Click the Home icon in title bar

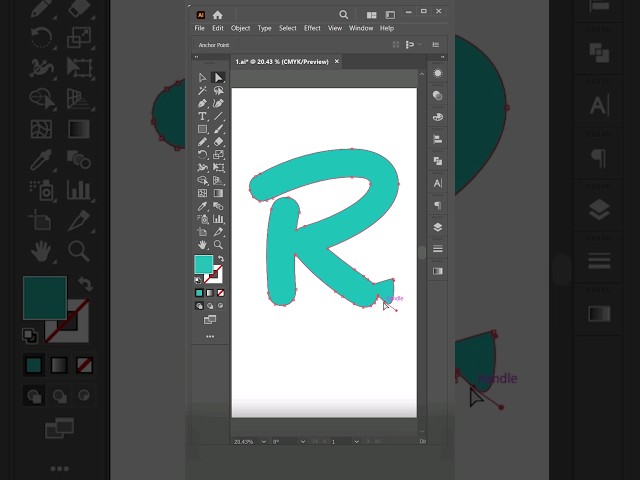click(218, 15)
